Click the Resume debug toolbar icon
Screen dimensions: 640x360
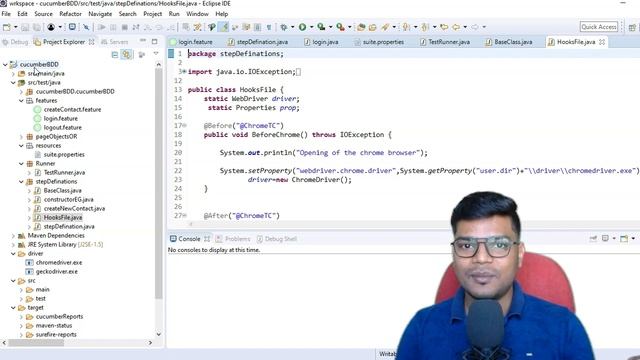(102, 27)
